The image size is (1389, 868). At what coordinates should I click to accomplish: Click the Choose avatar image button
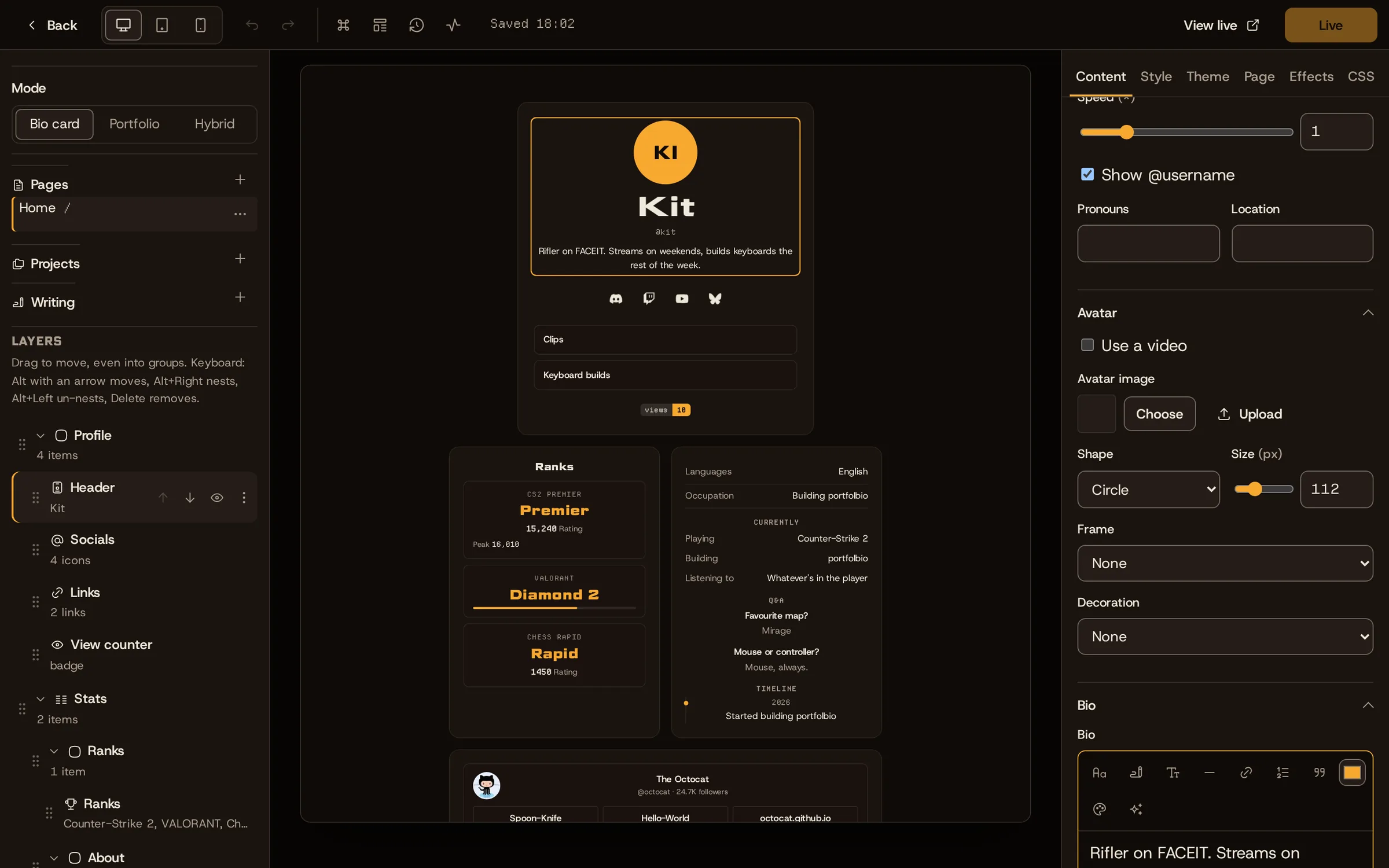(x=1159, y=414)
